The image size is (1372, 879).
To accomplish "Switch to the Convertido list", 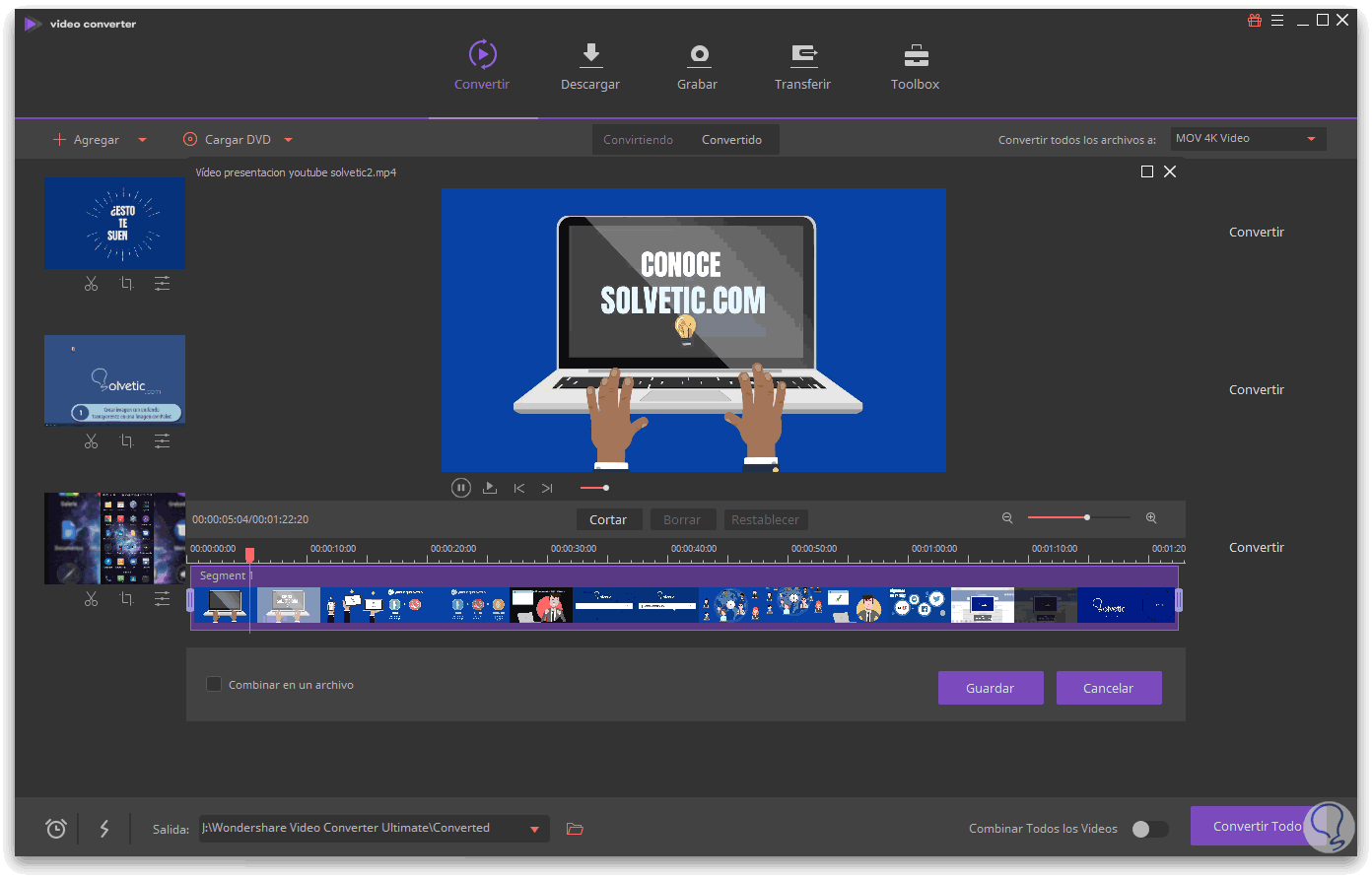I will tap(731, 140).
